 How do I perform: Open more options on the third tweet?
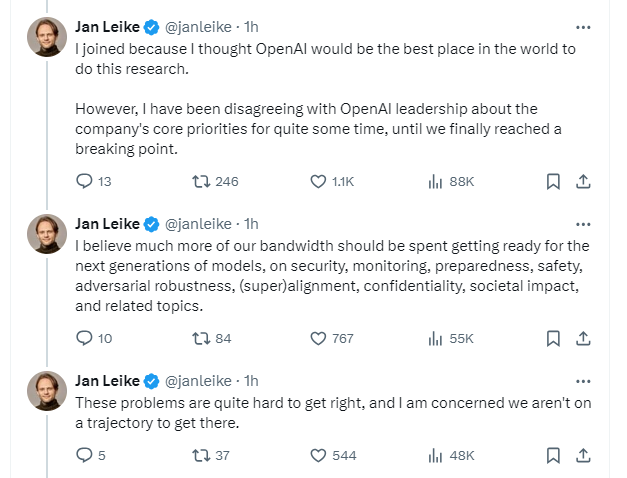coord(583,380)
